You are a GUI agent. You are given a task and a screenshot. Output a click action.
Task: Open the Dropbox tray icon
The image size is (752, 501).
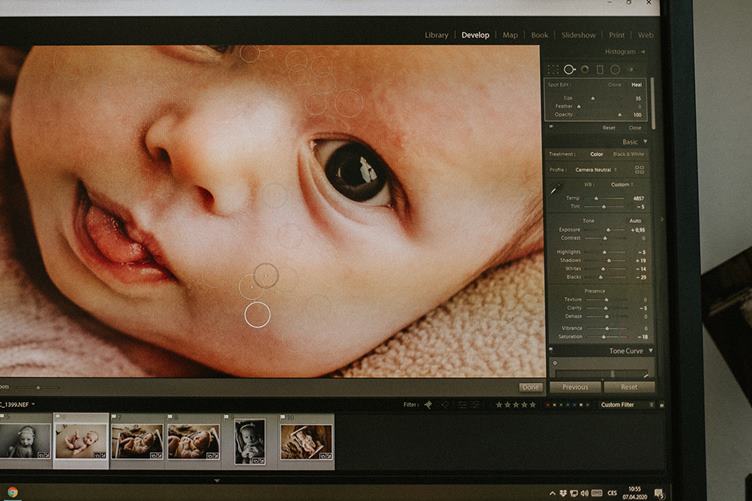click(563, 493)
